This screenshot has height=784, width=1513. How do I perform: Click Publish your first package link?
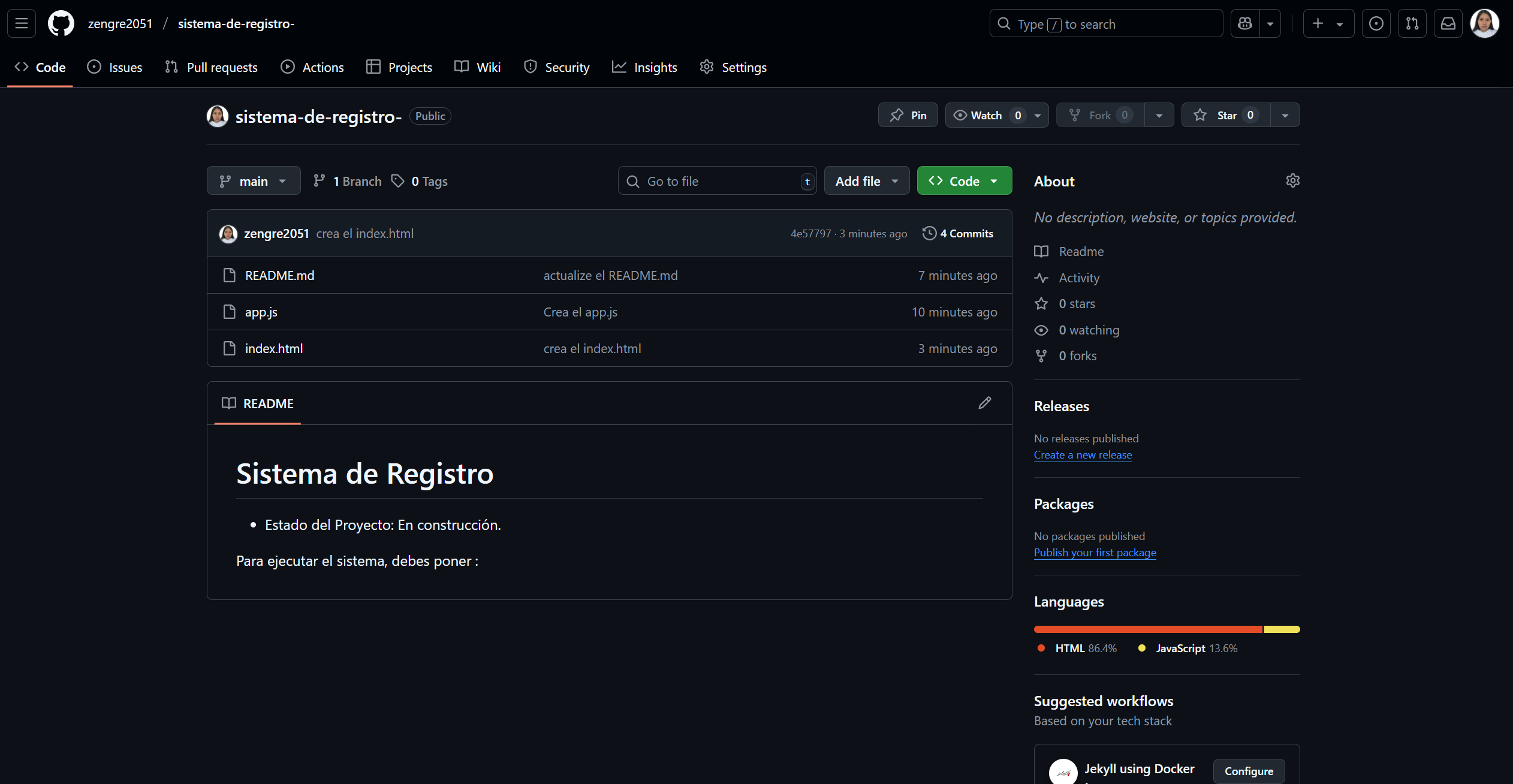(x=1095, y=552)
